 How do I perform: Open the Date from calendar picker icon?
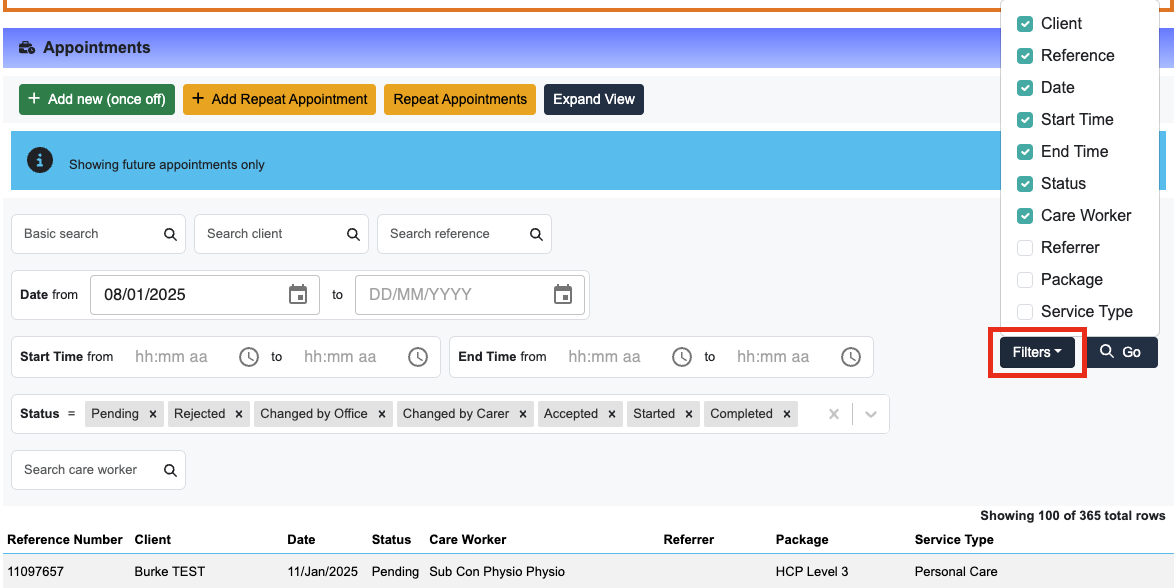298,294
